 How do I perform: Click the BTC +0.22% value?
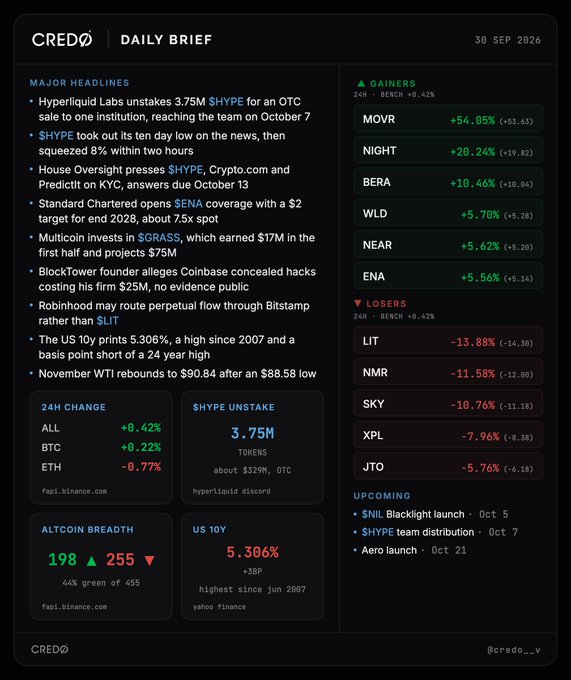click(x=140, y=448)
